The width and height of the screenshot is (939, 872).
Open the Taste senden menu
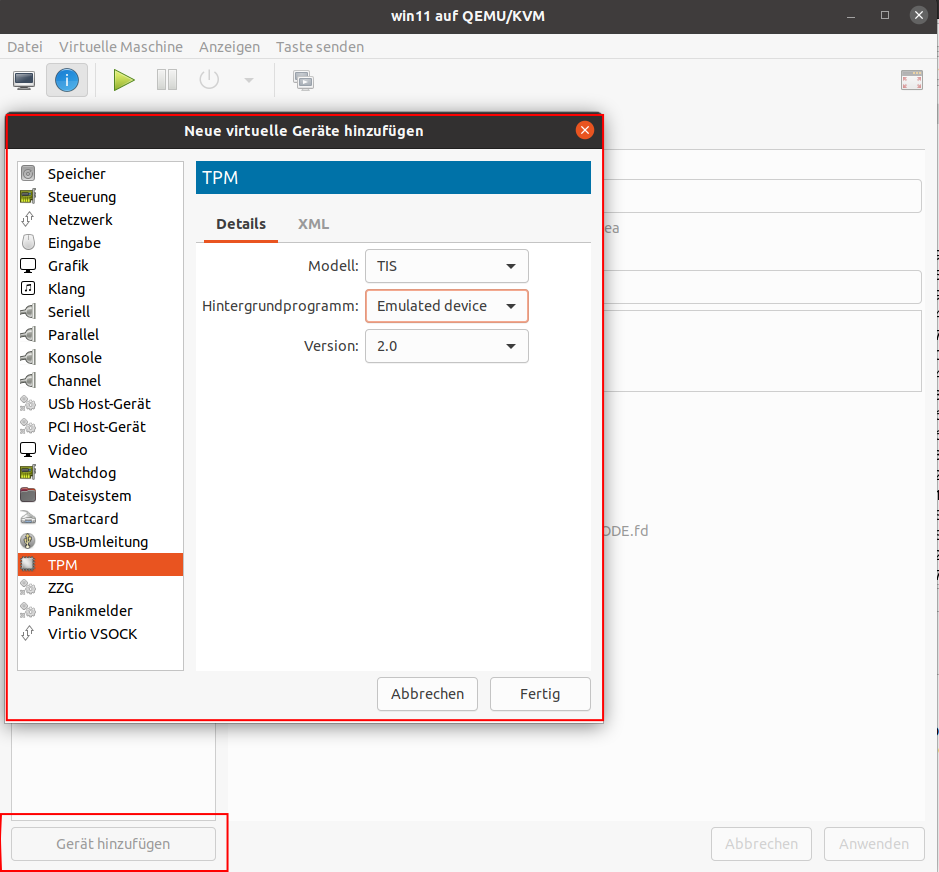(x=320, y=47)
